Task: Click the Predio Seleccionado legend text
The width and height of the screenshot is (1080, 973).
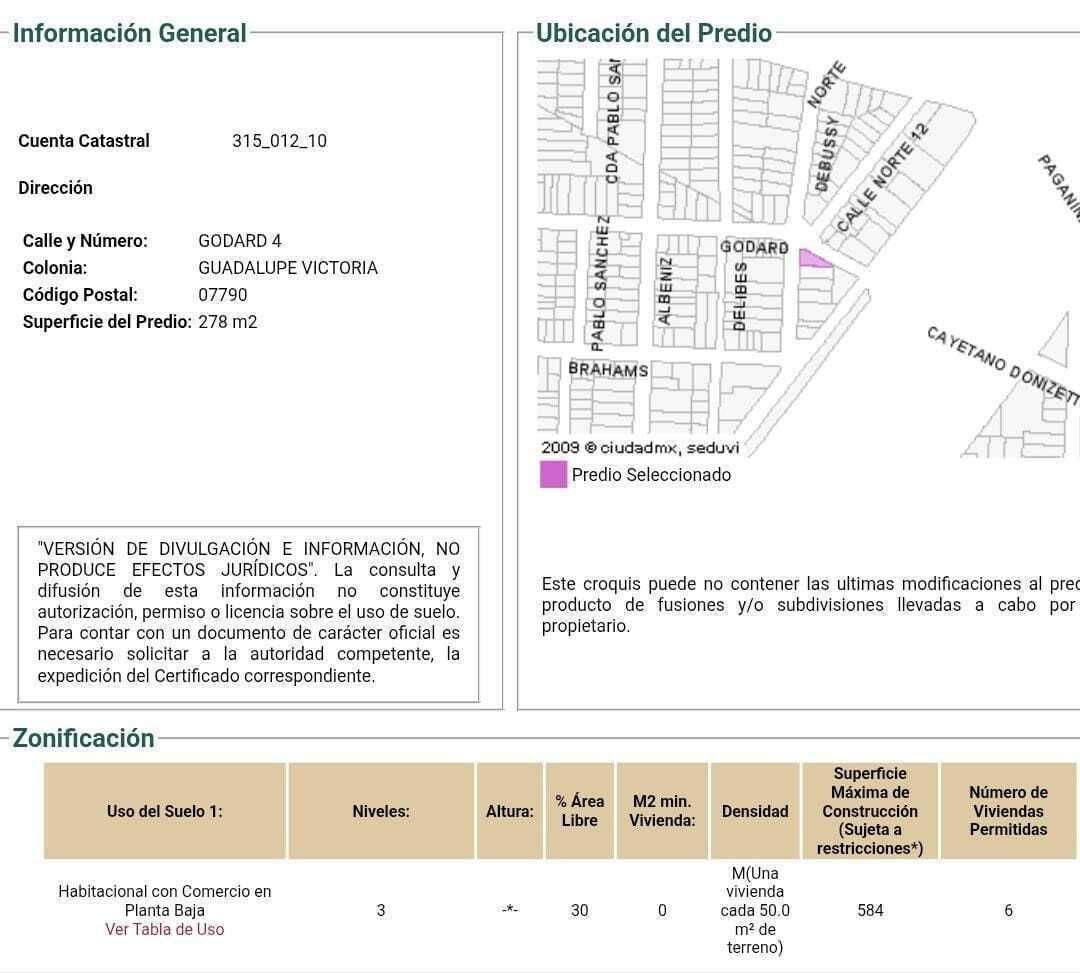Action: pyautogui.click(x=652, y=474)
